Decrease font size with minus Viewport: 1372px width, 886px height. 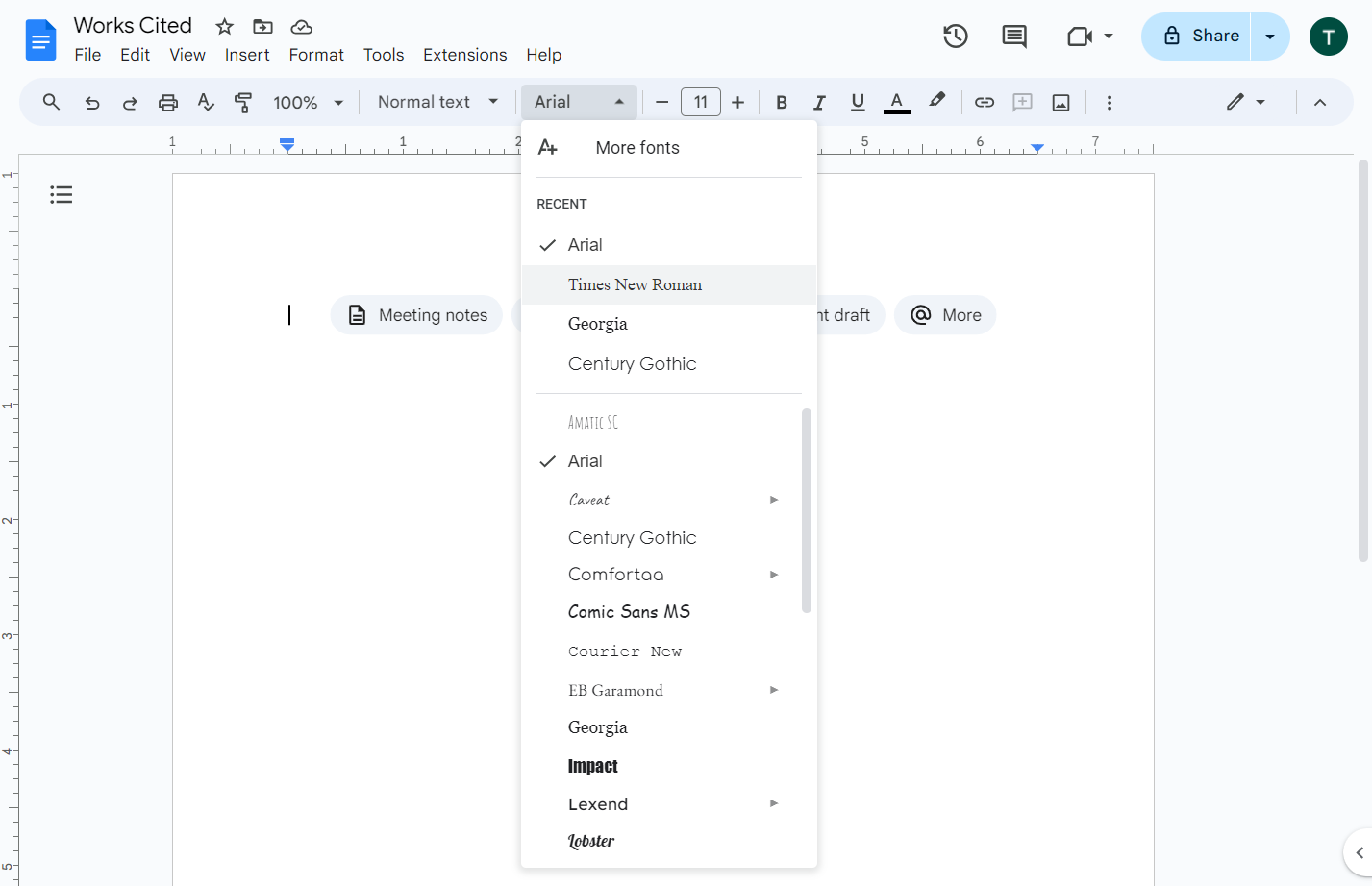[661, 102]
